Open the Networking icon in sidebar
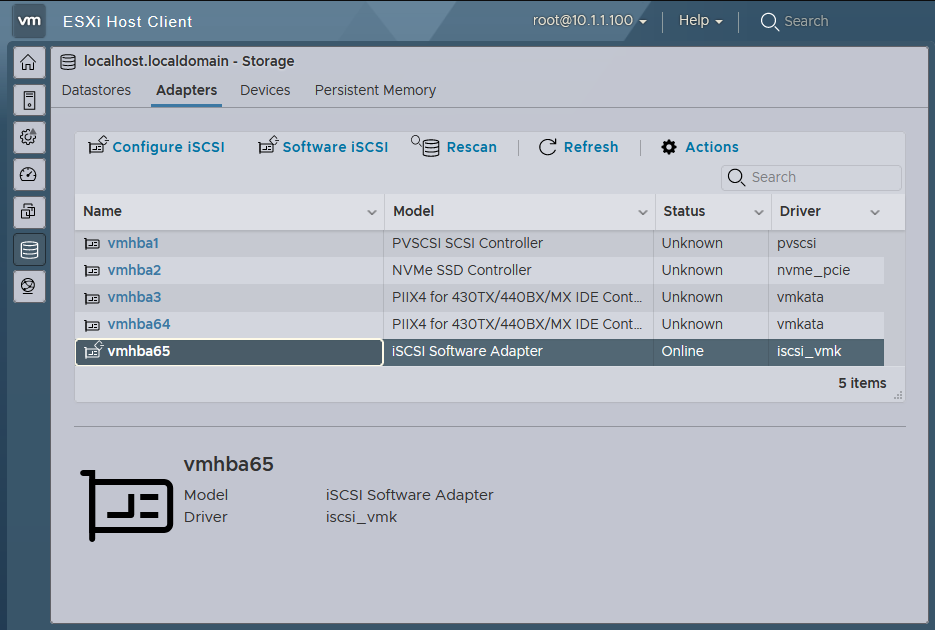This screenshot has height=630, width=935. point(29,286)
